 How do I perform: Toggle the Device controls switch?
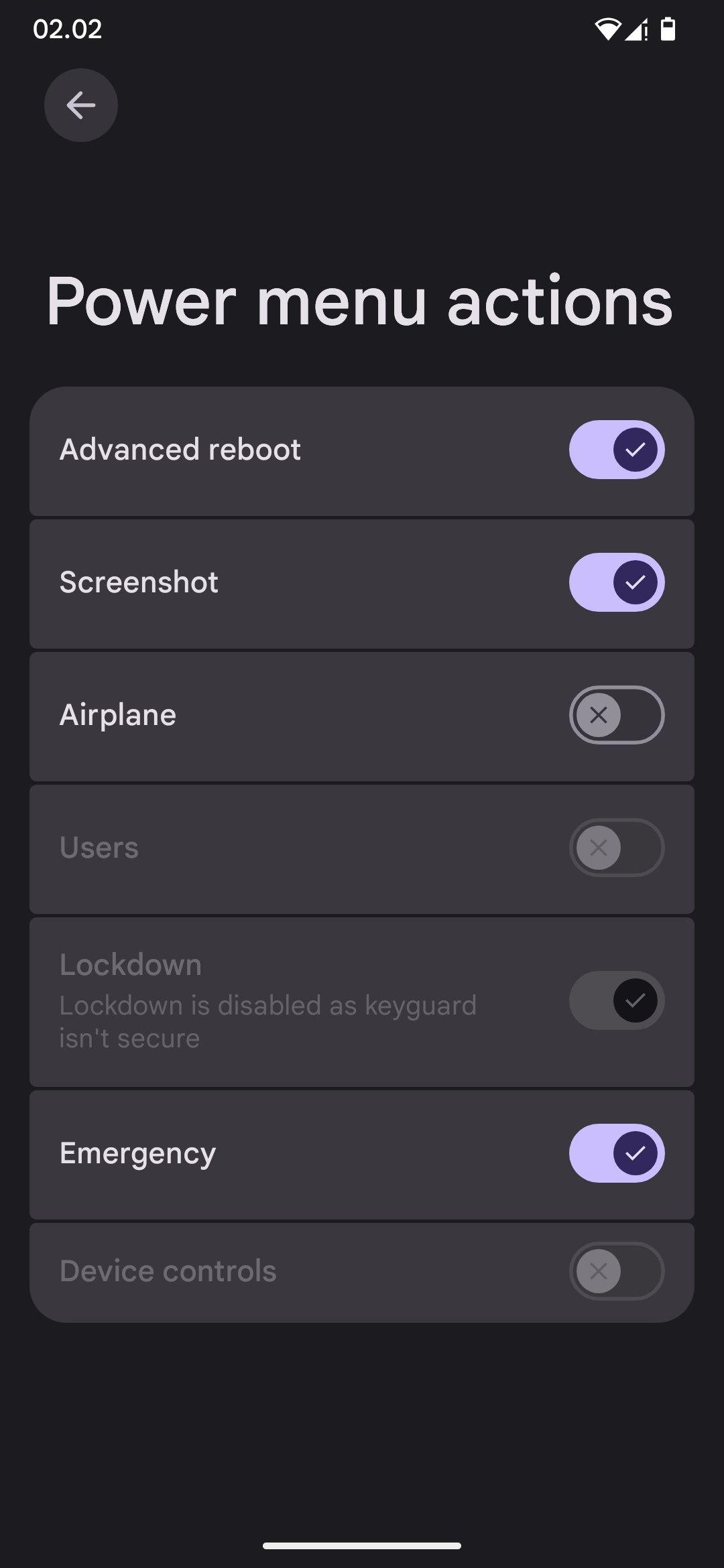coord(617,1271)
